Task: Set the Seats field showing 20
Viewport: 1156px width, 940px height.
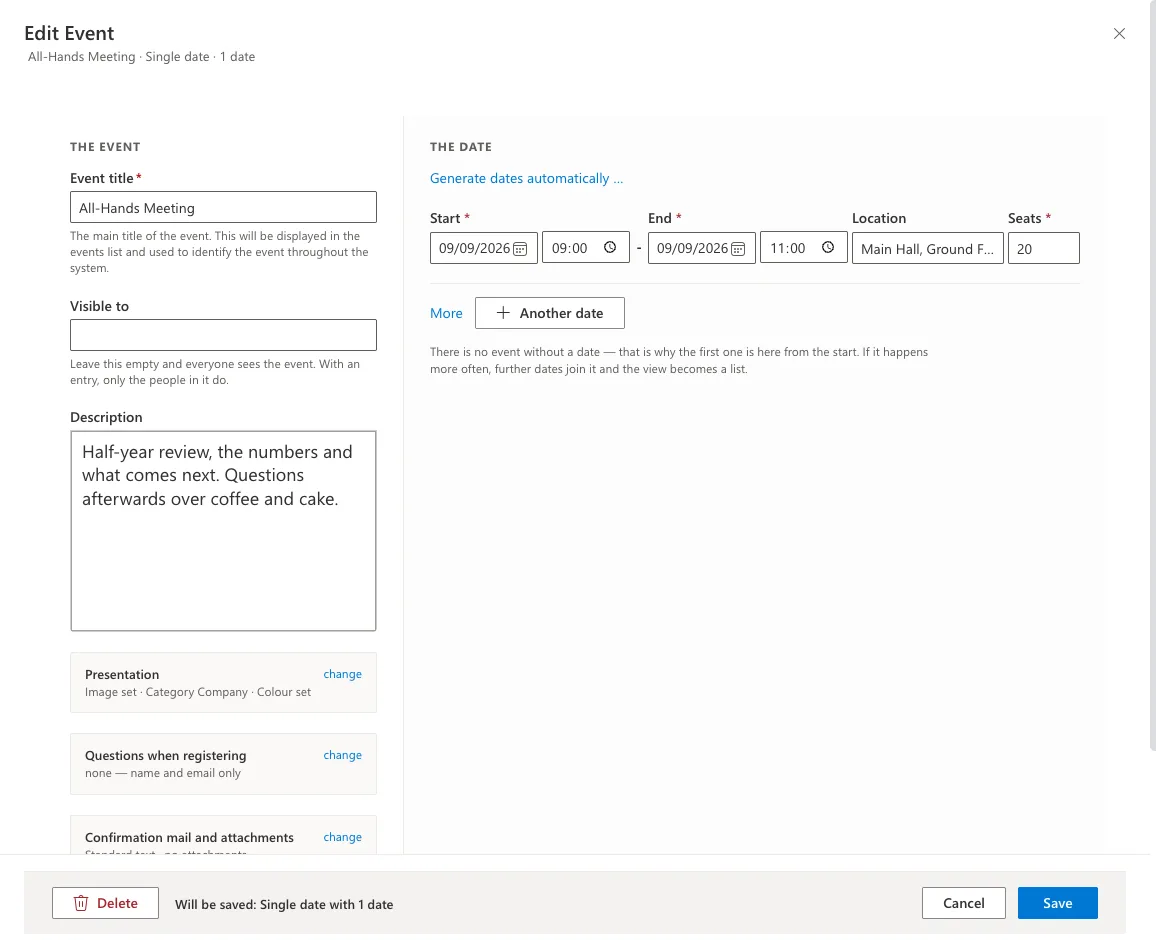Action: (1043, 248)
